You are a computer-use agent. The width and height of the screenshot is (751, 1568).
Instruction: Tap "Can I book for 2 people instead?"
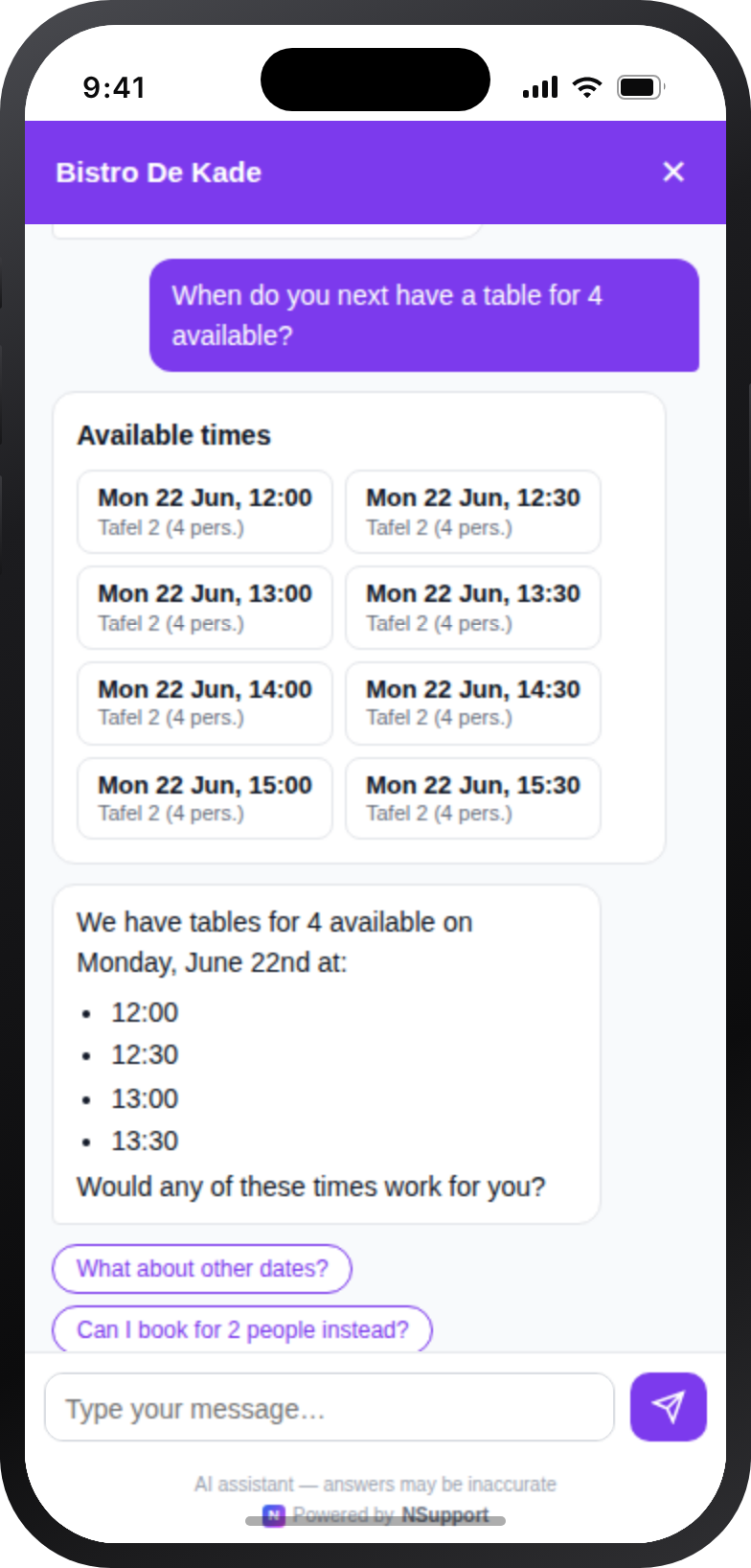point(242,1329)
